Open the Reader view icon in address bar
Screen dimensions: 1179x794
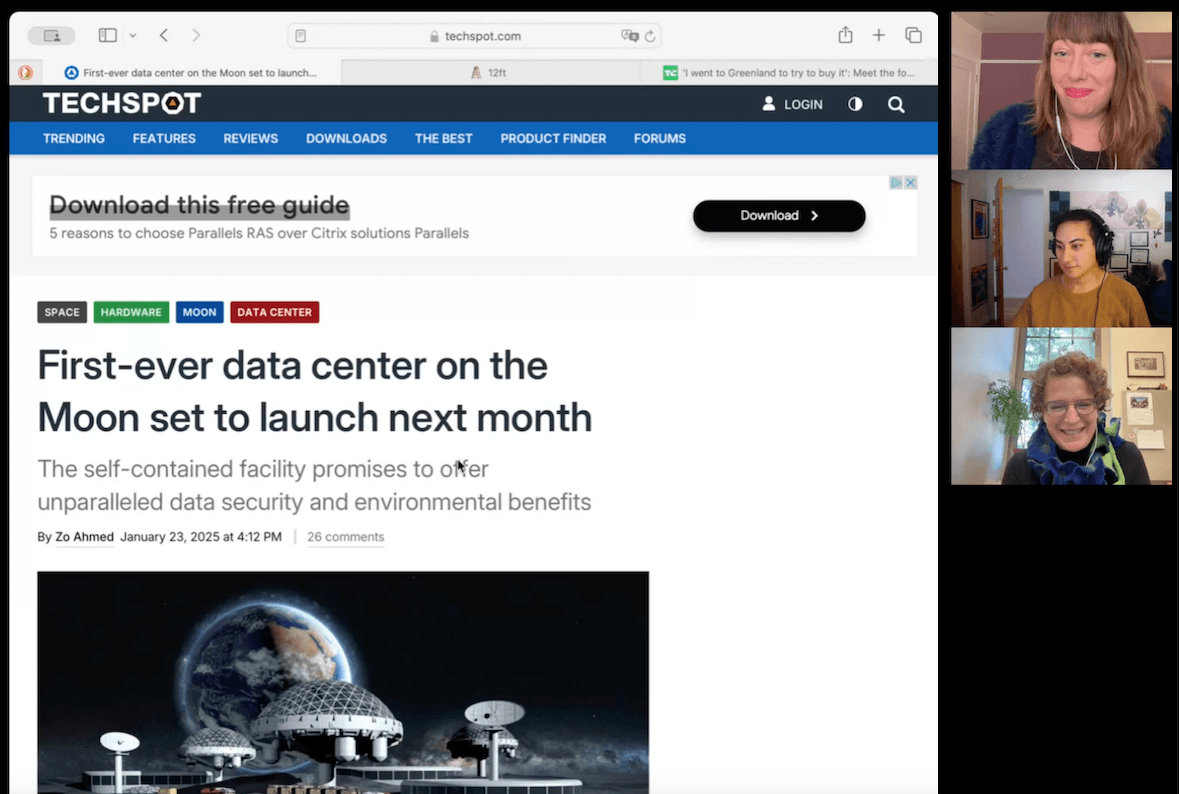[x=301, y=35]
